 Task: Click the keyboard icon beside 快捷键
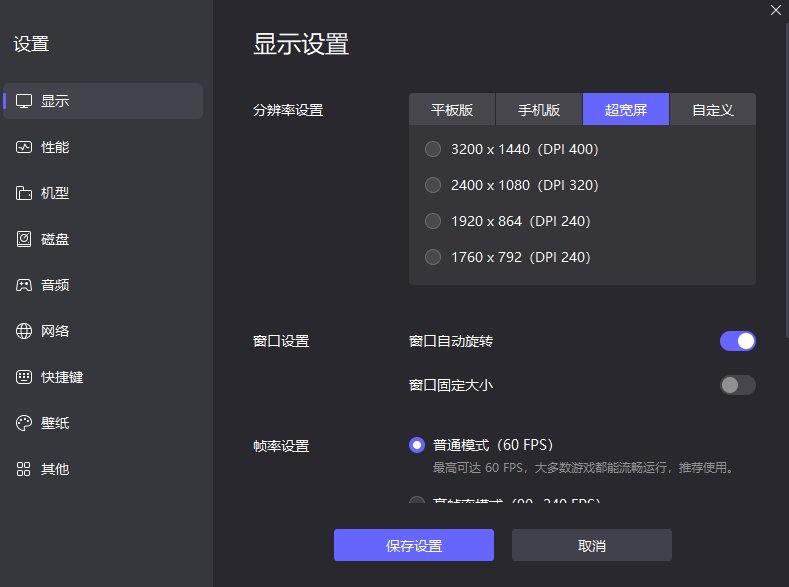24,377
